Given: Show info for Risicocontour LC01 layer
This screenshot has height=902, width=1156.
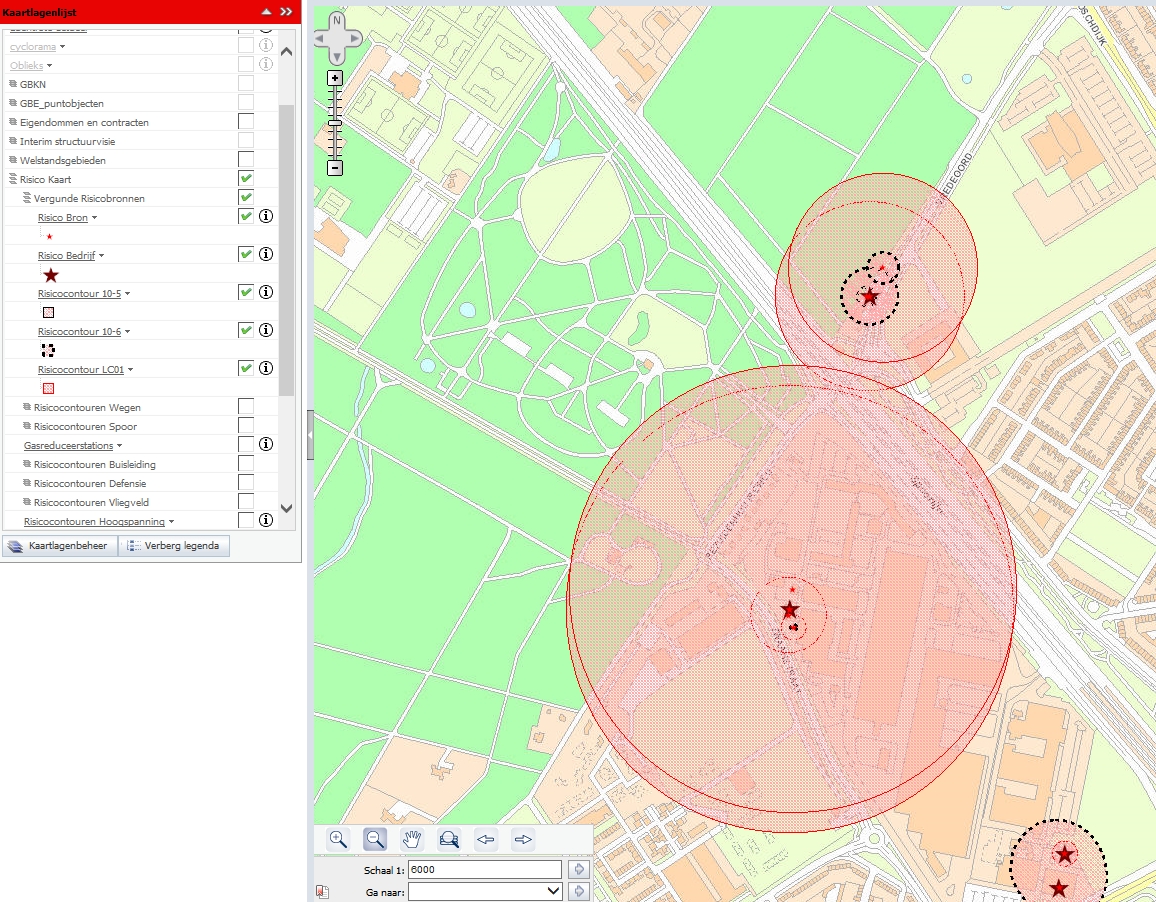Looking at the screenshot, I should click(x=266, y=368).
